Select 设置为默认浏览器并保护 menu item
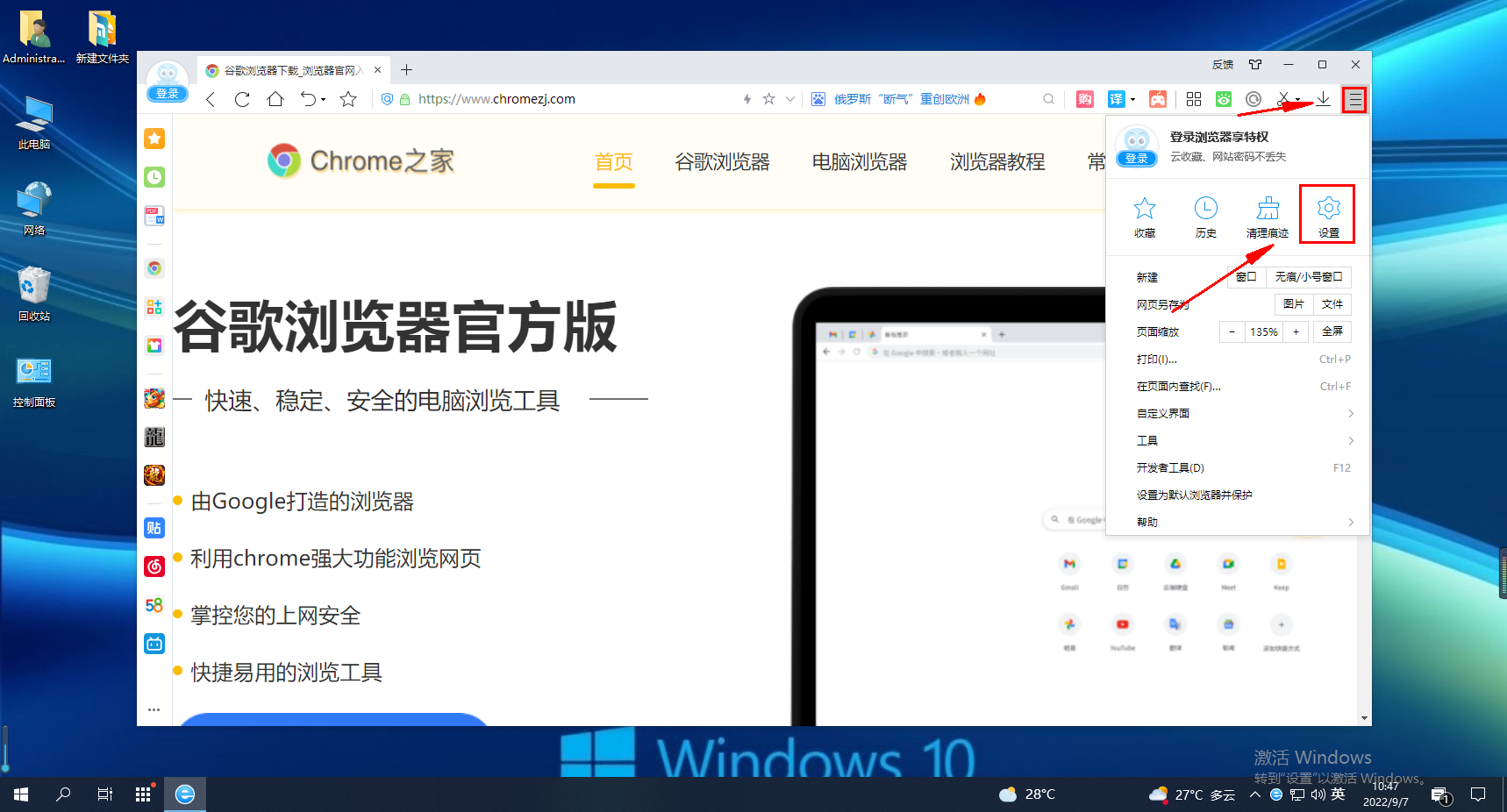Image resolution: width=1507 pixels, height=812 pixels. click(1239, 495)
